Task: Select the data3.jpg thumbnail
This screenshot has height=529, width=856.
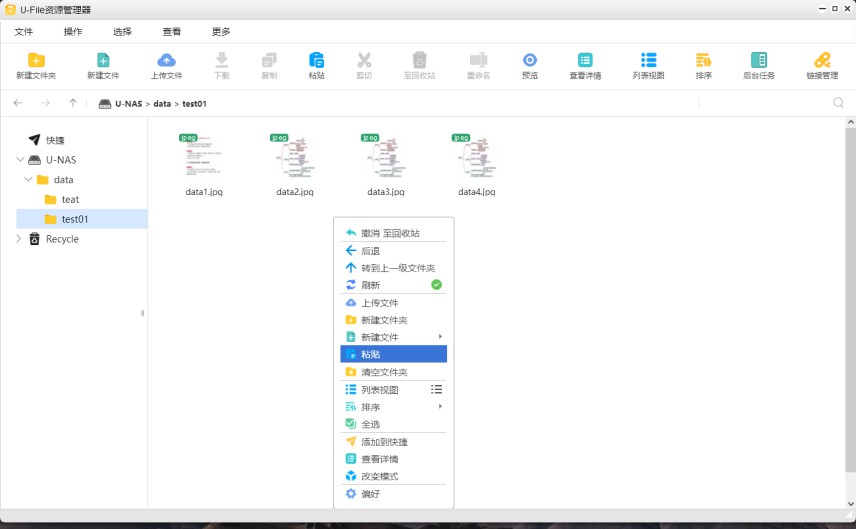Action: point(385,158)
